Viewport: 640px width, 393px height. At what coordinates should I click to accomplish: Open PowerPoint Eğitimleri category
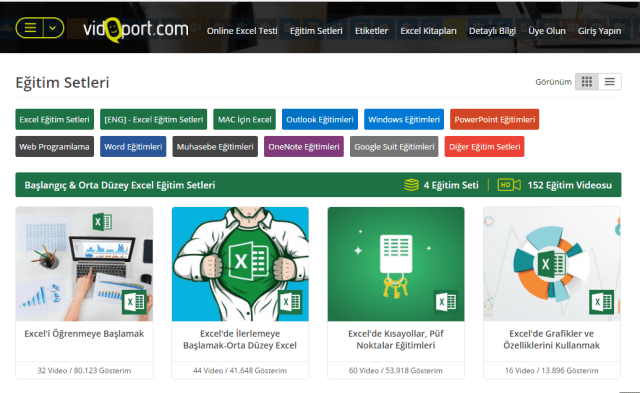click(495, 120)
